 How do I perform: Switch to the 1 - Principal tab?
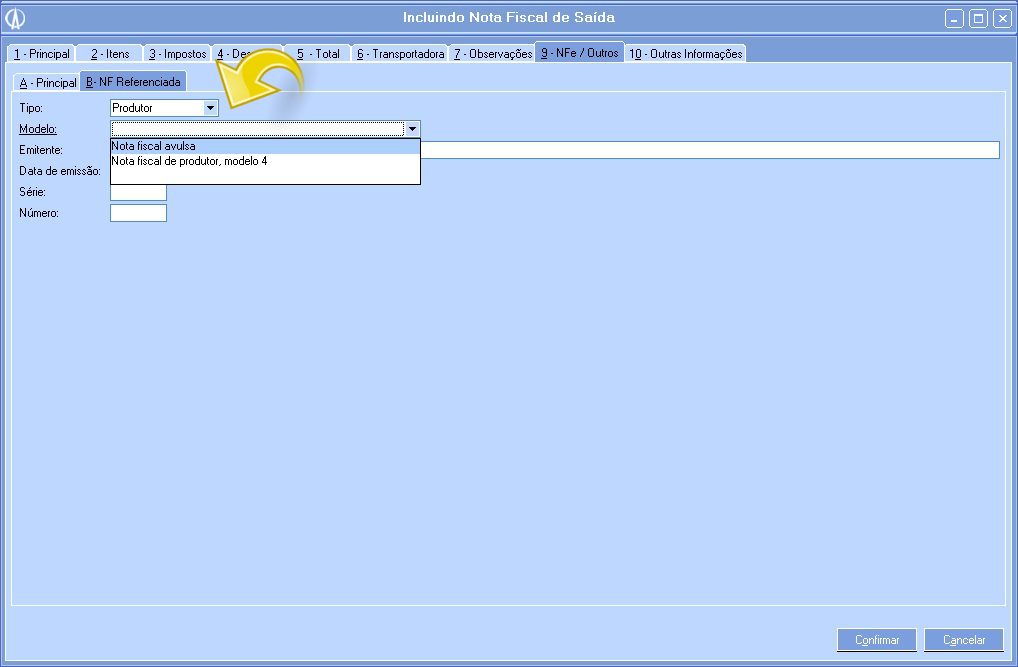pyautogui.click(x=41, y=54)
